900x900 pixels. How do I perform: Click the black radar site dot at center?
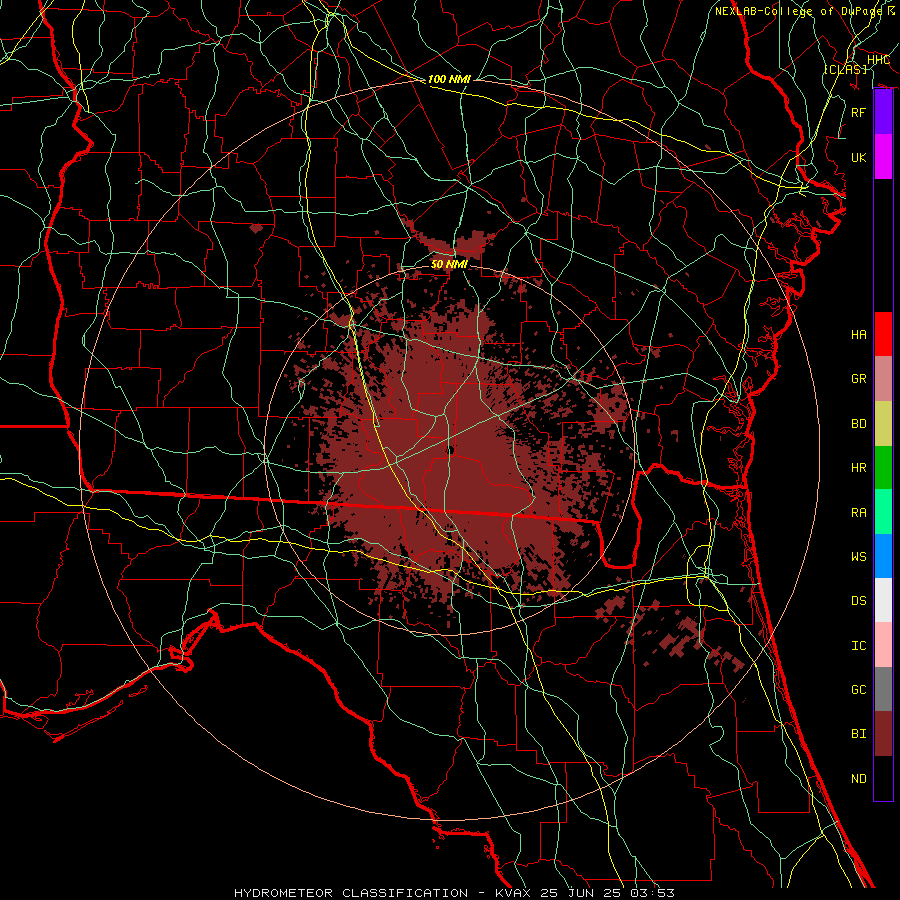pos(451,451)
